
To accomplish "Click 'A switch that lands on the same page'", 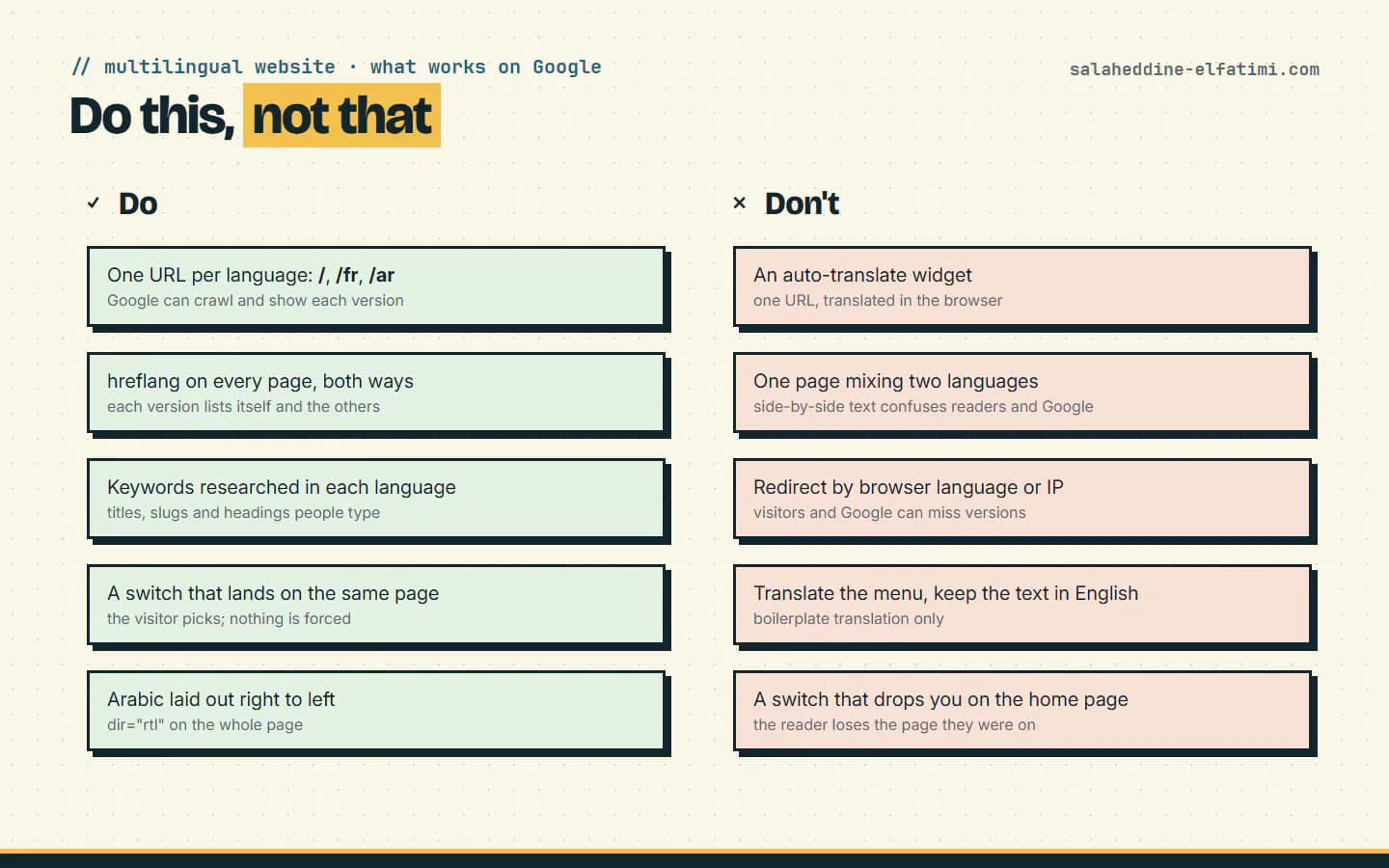I will click(273, 593).
